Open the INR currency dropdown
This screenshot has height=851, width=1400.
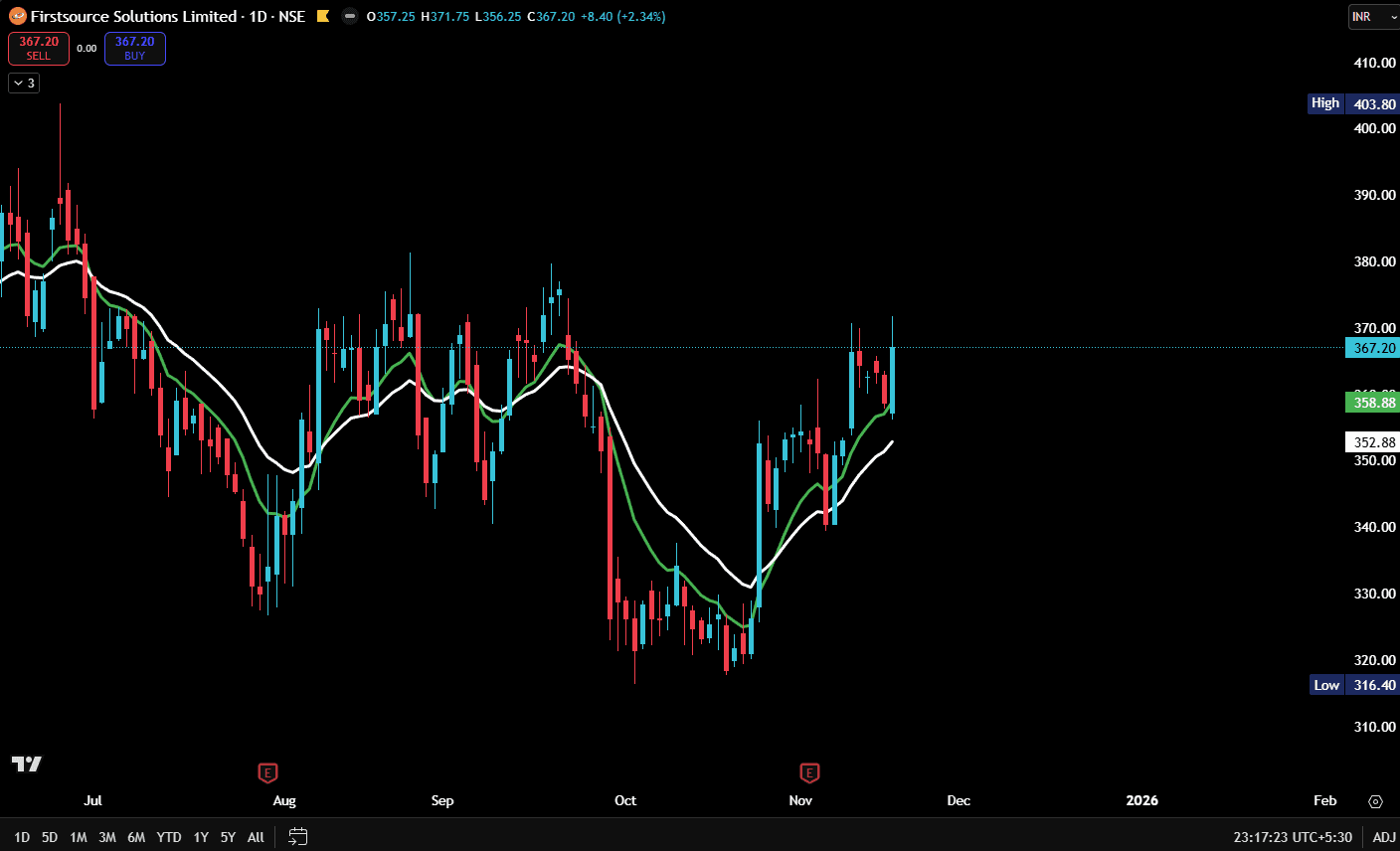point(1374,17)
